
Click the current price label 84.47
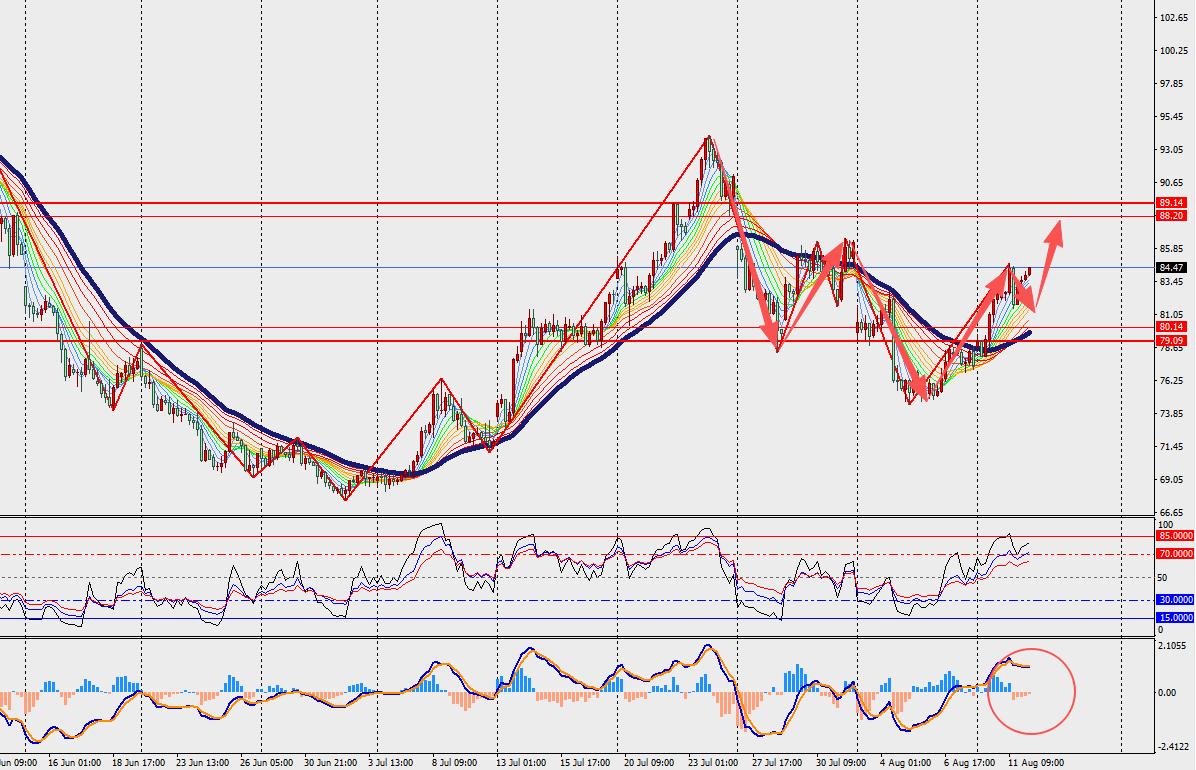pos(1171,268)
